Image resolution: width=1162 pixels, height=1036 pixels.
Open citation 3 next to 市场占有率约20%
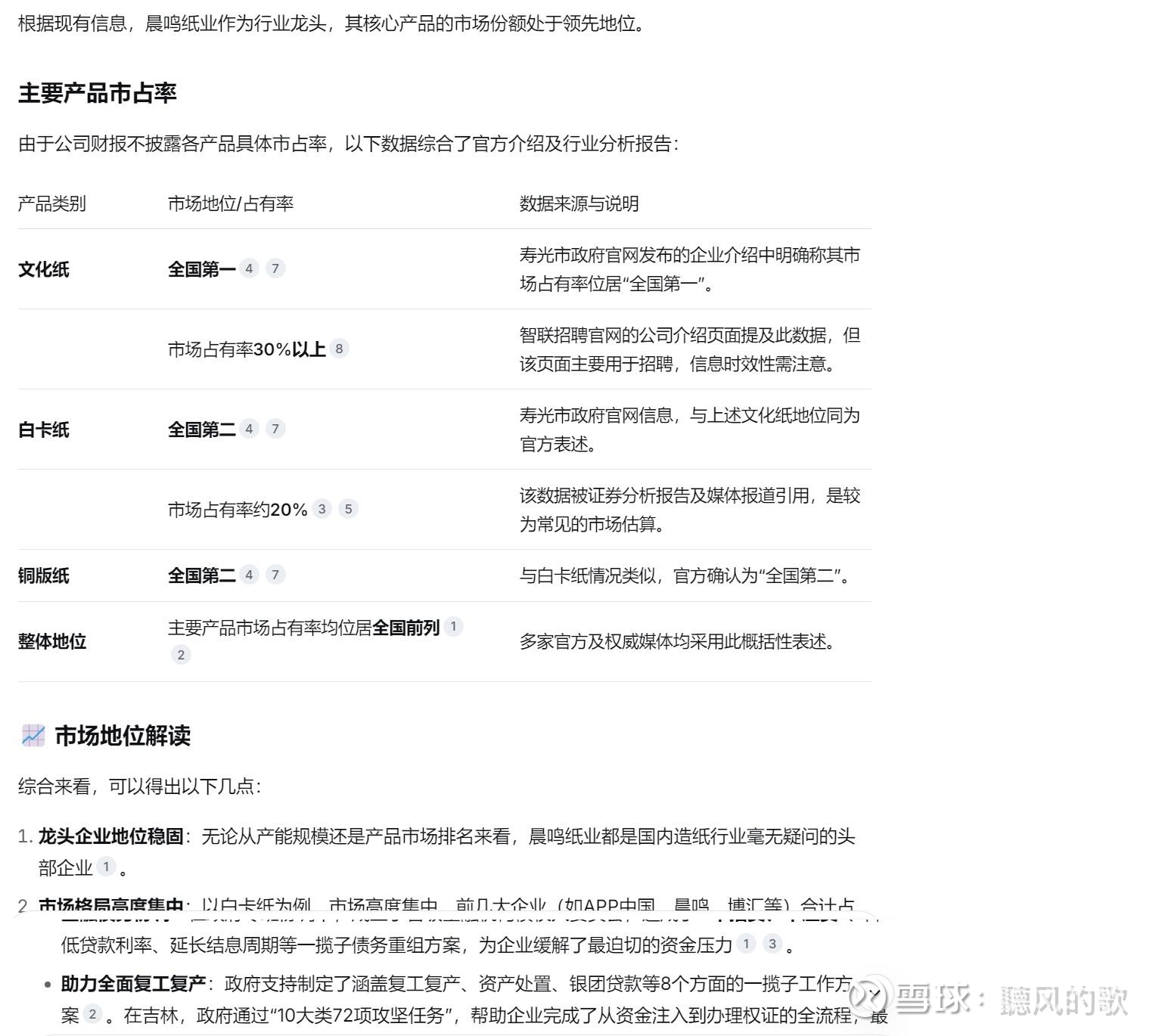point(322,509)
